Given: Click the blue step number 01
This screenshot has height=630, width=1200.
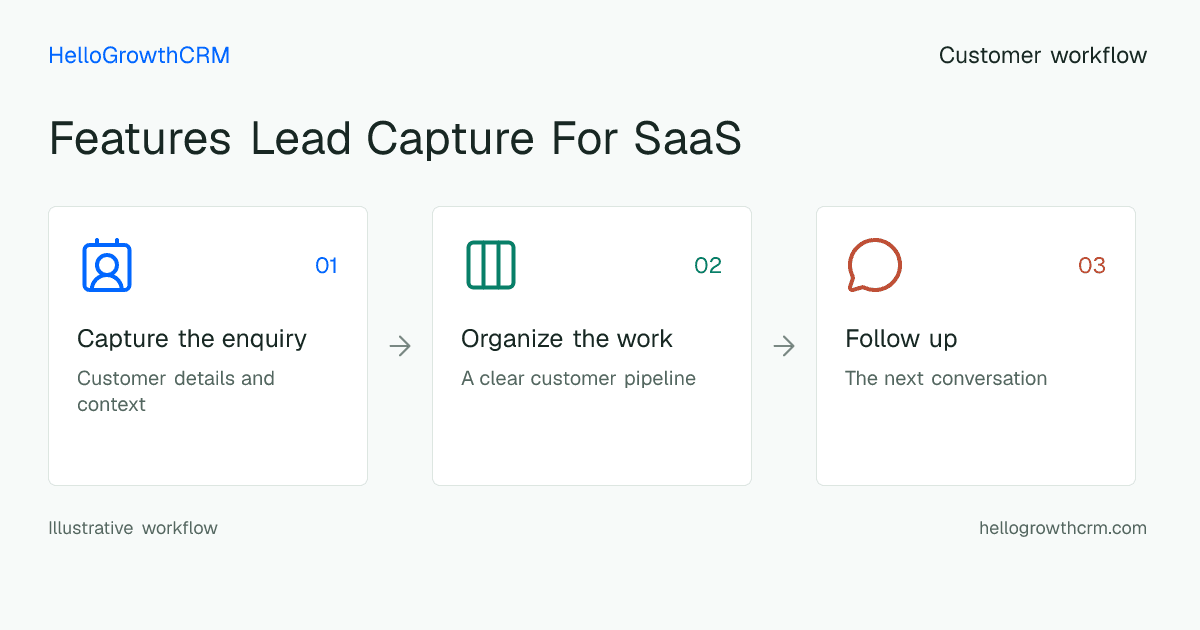Looking at the screenshot, I should (x=326, y=265).
